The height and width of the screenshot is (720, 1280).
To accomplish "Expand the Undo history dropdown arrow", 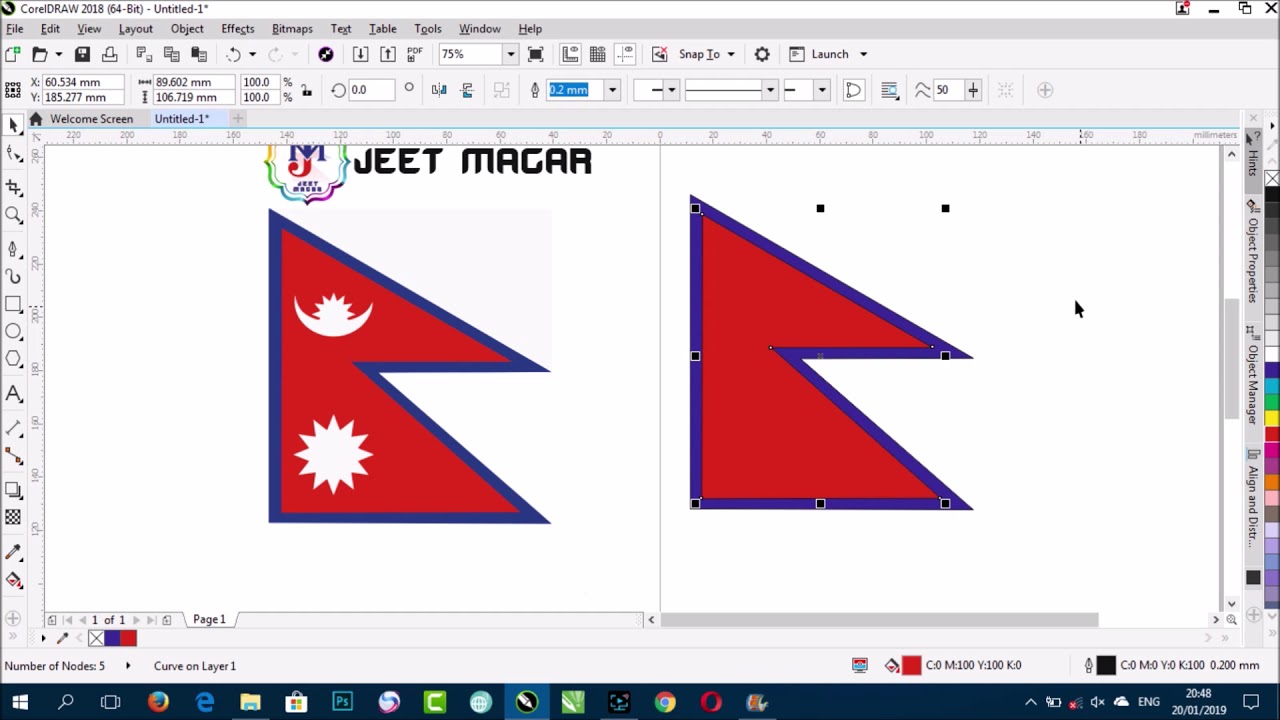I will click(252, 54).
